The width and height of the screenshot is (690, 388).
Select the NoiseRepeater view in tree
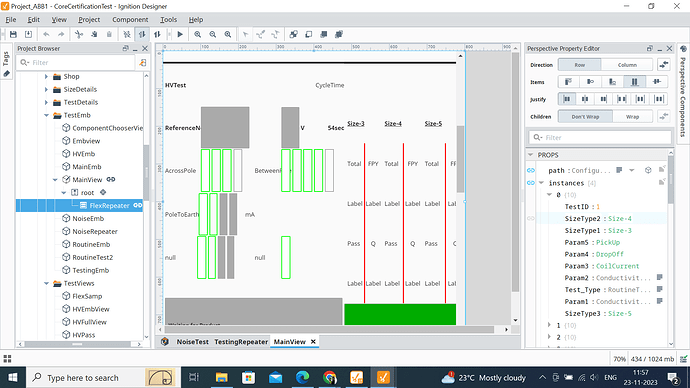coord(95,231)
